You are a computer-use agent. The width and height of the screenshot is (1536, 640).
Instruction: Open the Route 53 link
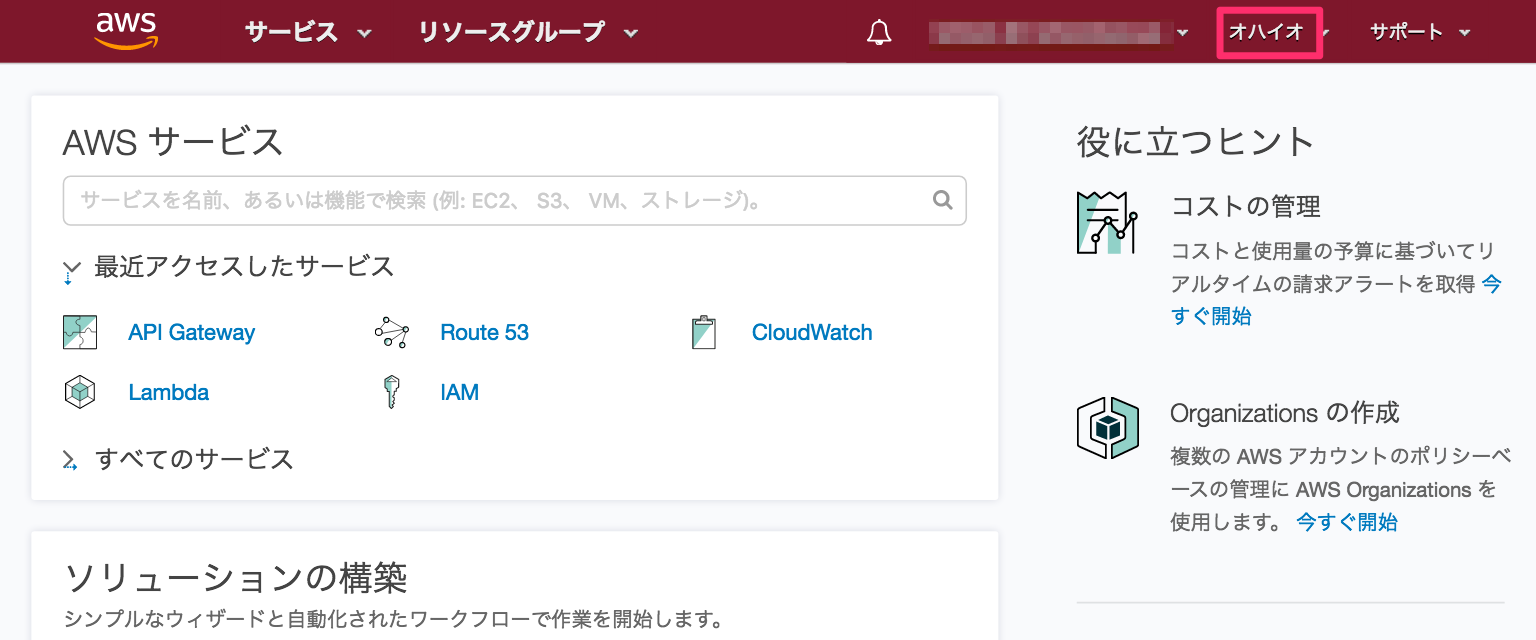[485, 333]
